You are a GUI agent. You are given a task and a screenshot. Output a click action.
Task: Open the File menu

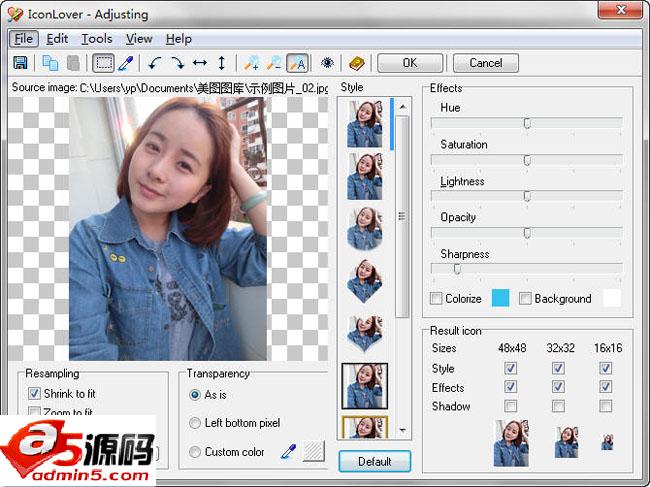click(x=24, y=39)
